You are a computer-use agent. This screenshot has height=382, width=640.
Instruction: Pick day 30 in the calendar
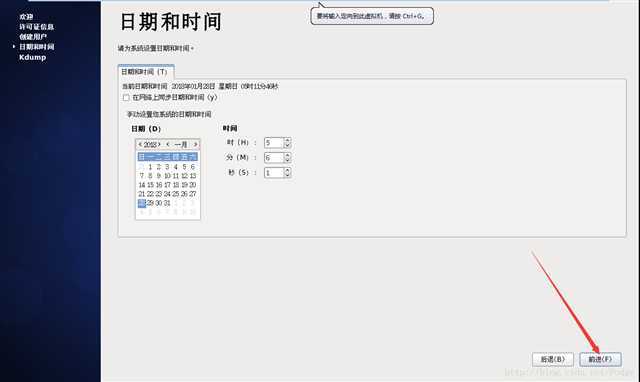pos(159,203)
